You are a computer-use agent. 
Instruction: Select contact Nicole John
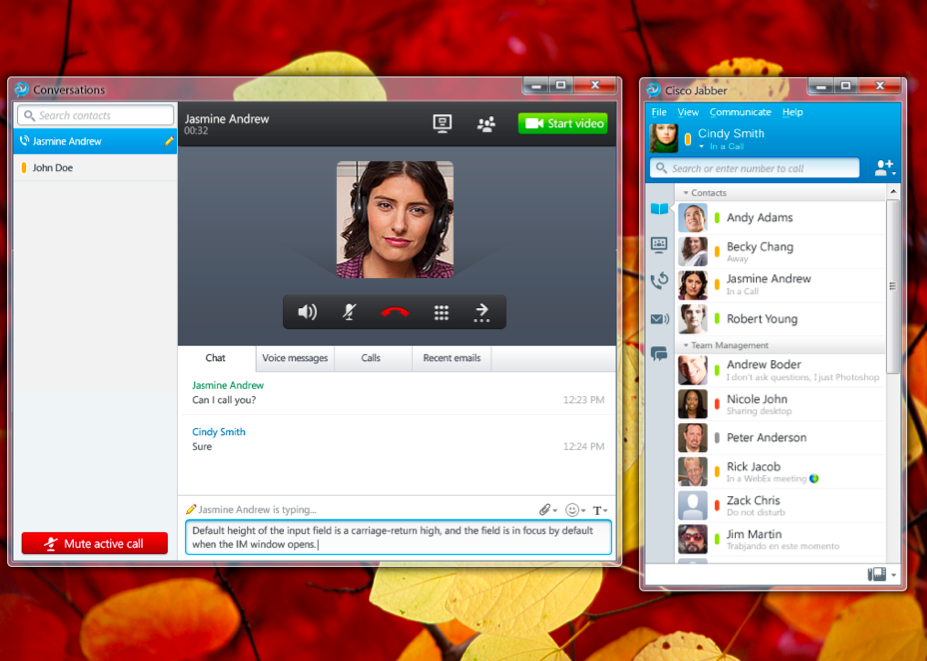click(x=780, y=404)
